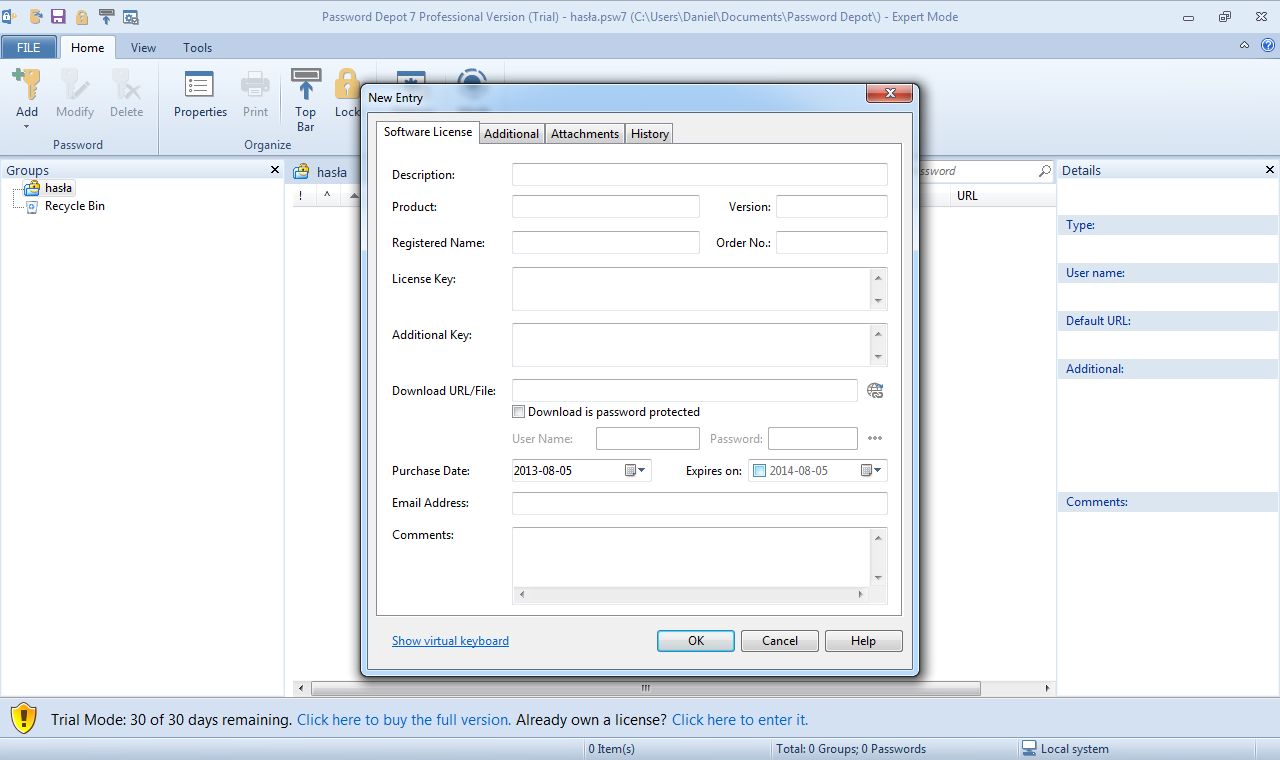Select Recycle Bin in Groups tree
Image resolution: width=1280 pixels, height=760 pixels.
coord(75,206)
